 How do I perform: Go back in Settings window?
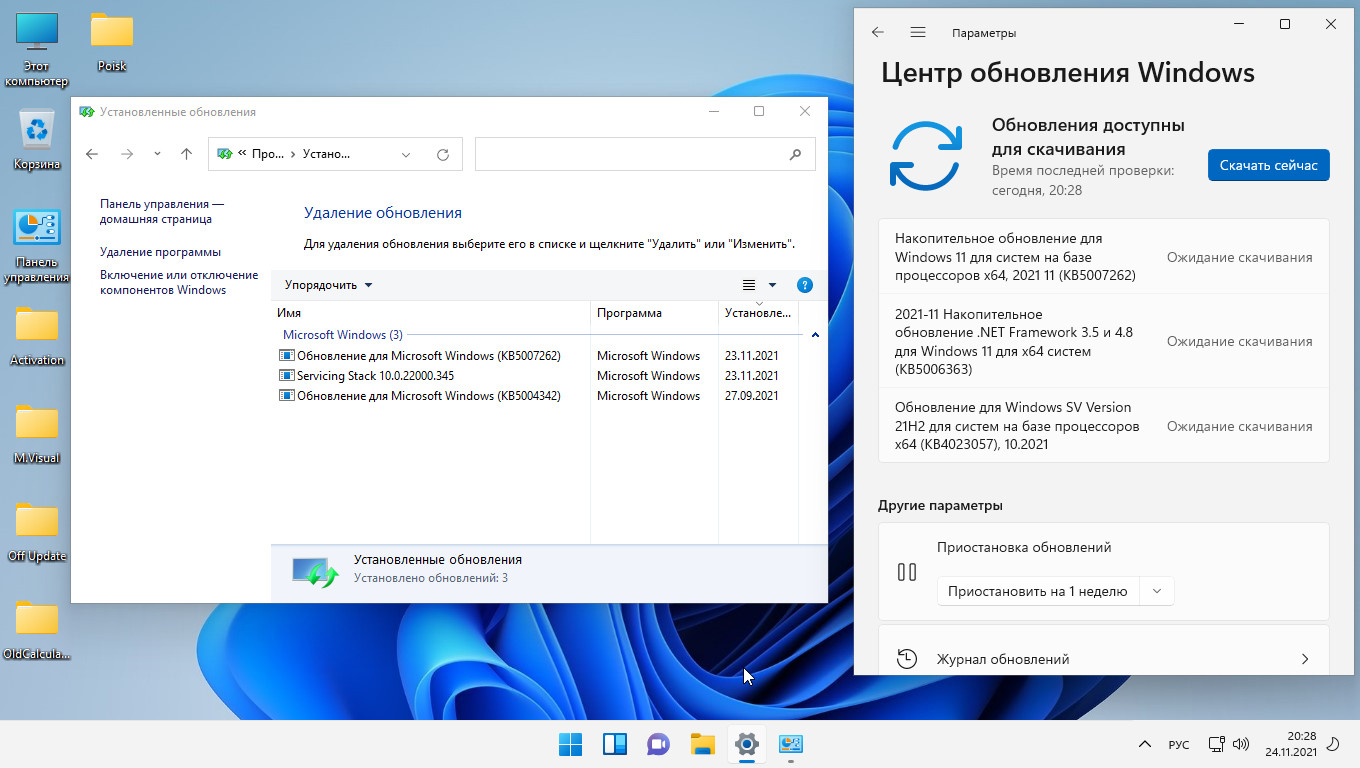click(878, 32)
